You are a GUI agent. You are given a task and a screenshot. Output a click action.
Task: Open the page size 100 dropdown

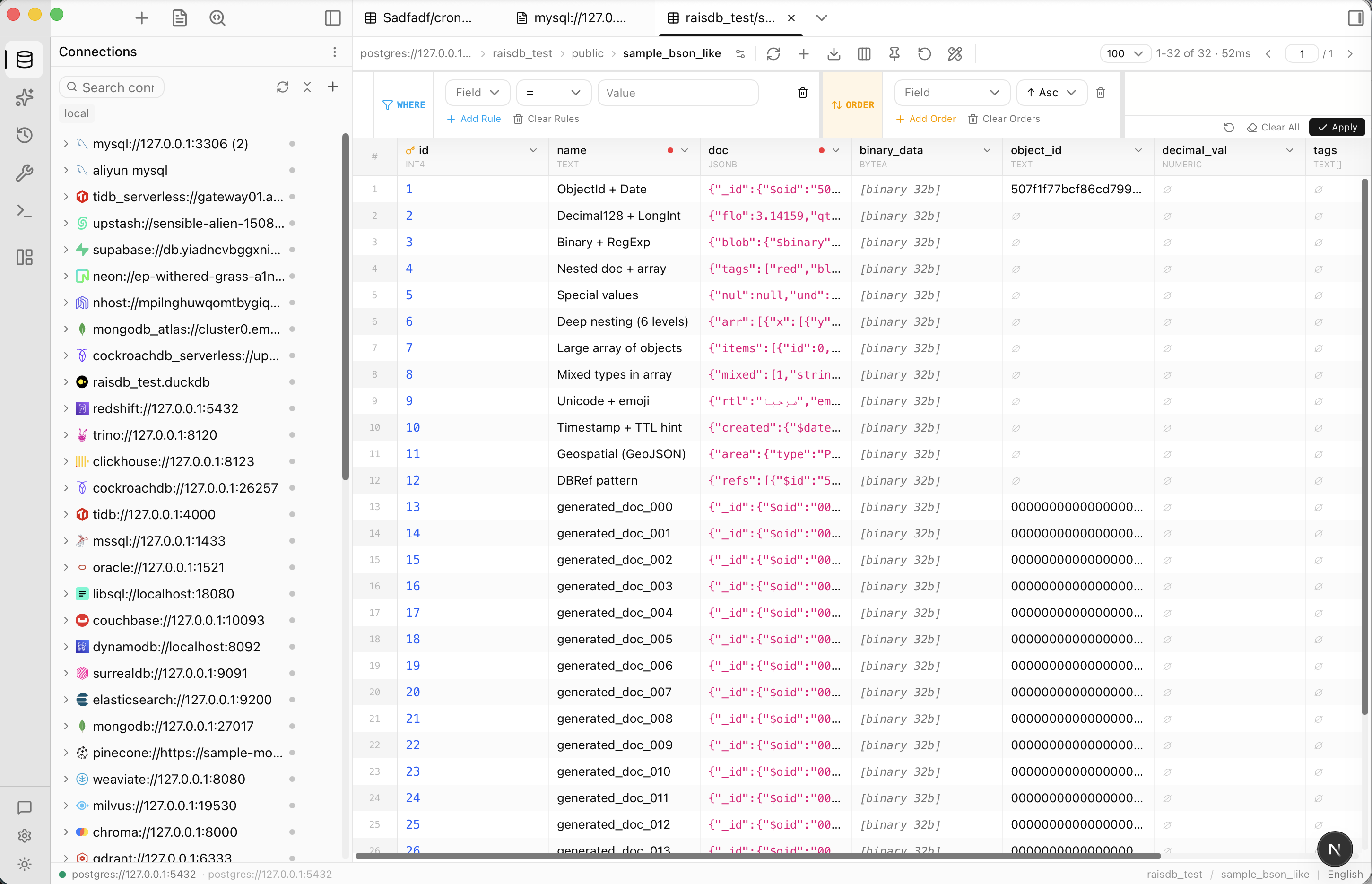[x=1125, y=54]
